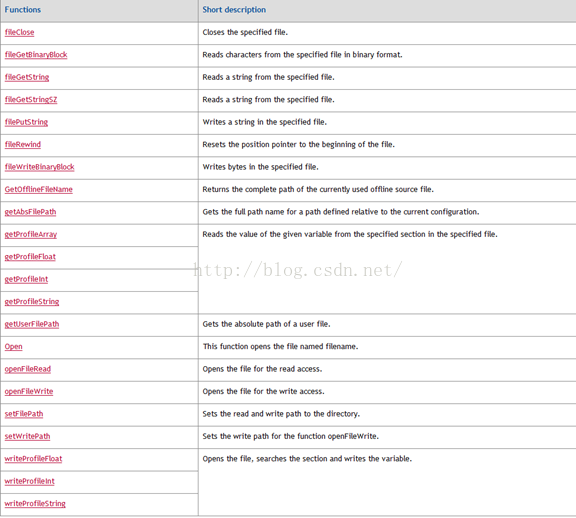Click the fileGetBinaryBlock link

(x=36, y=55)
